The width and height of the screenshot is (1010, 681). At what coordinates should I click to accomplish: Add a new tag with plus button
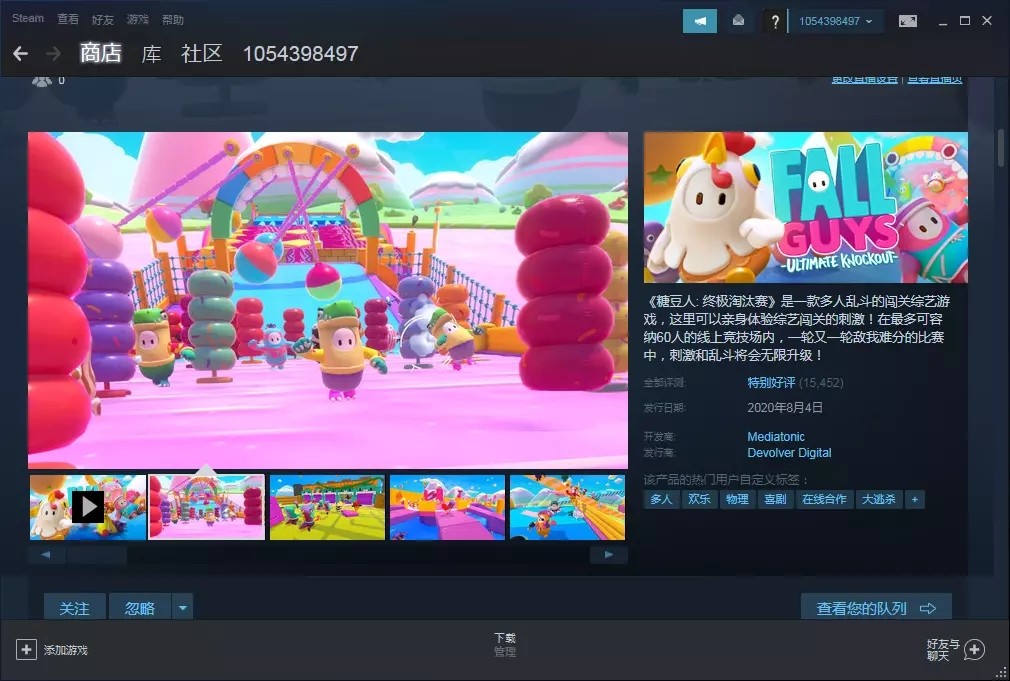915,499
